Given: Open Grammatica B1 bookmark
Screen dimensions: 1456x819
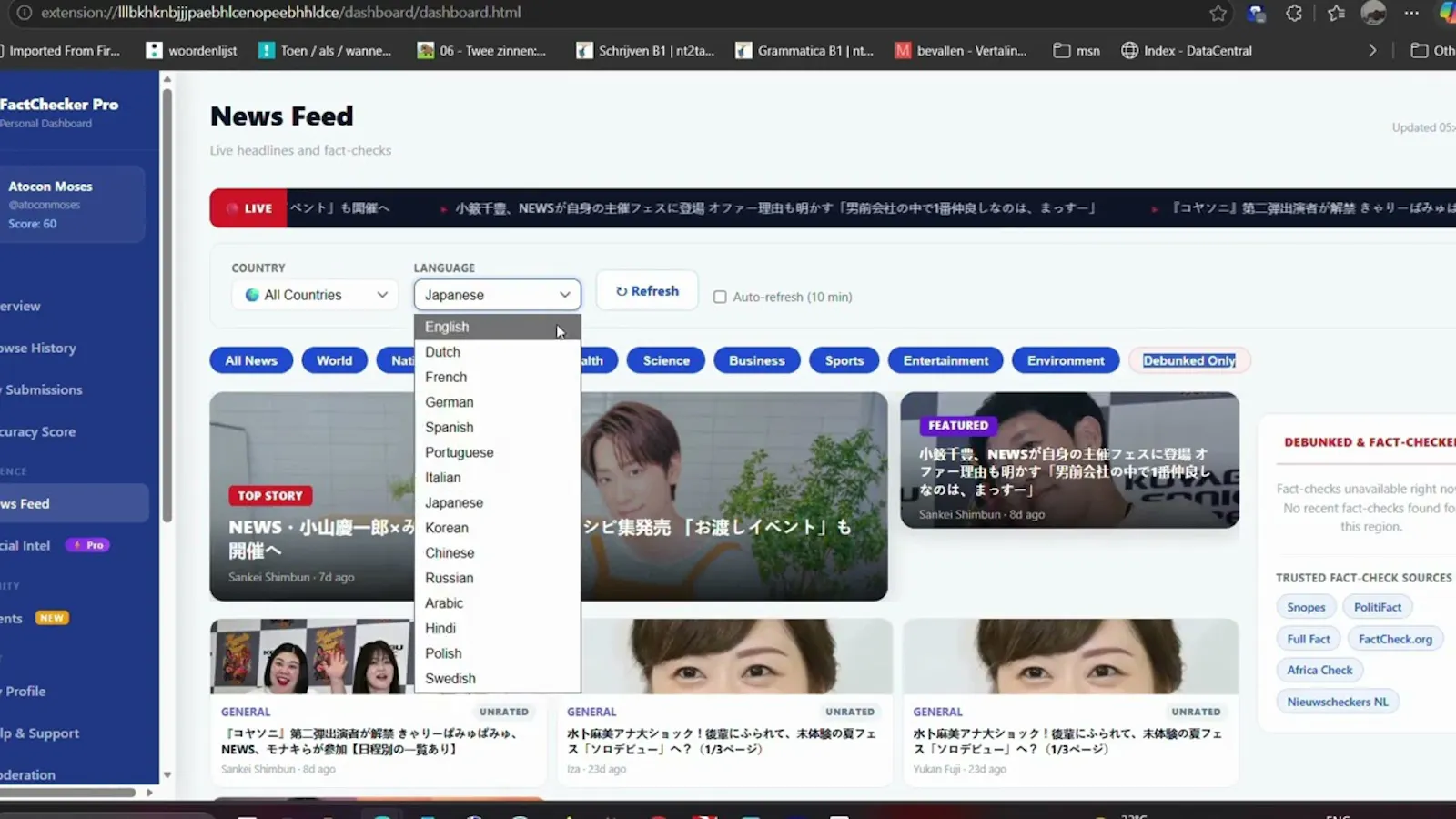Looking at the screenshot, I should coord(804,51).
